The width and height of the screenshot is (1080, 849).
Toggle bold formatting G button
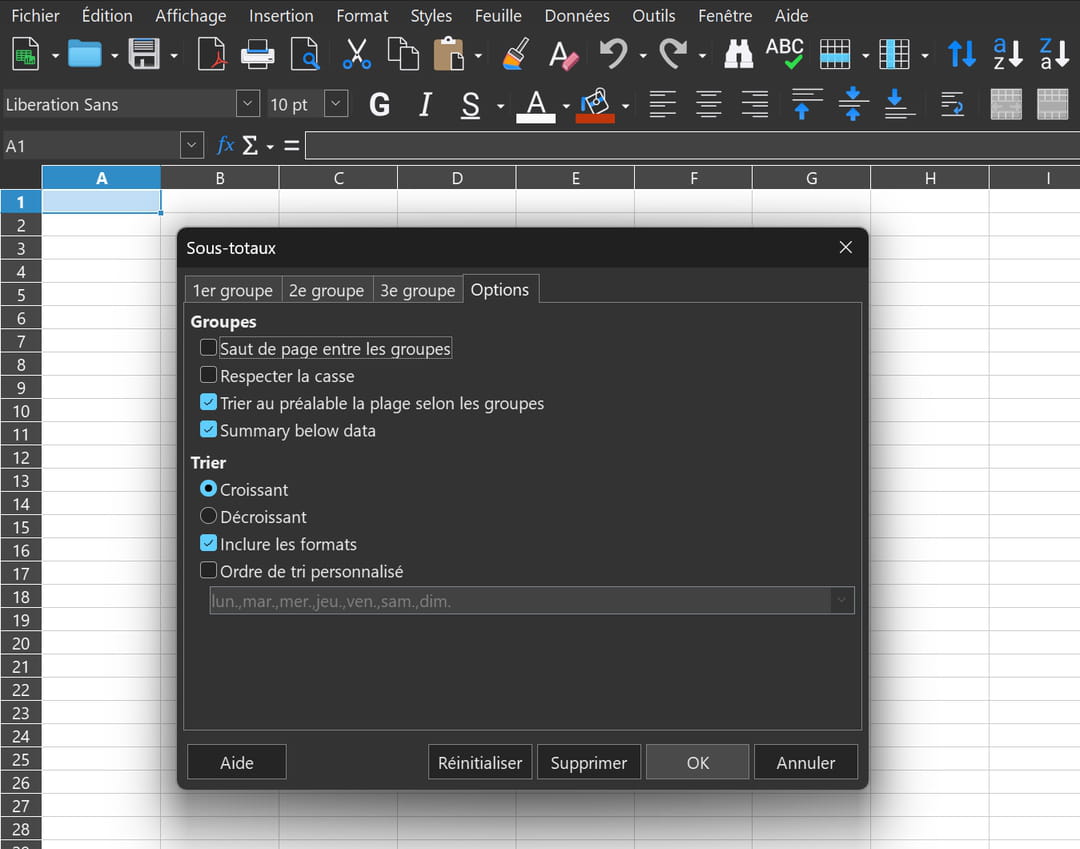click(x=379, y=104)
